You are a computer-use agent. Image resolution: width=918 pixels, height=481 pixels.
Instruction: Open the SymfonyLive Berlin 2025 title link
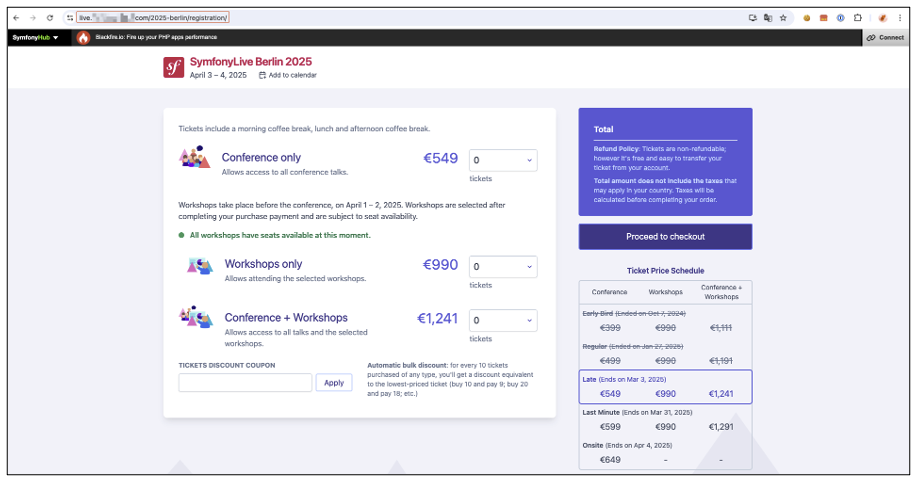pyautogui.click(x=251, y=61)
